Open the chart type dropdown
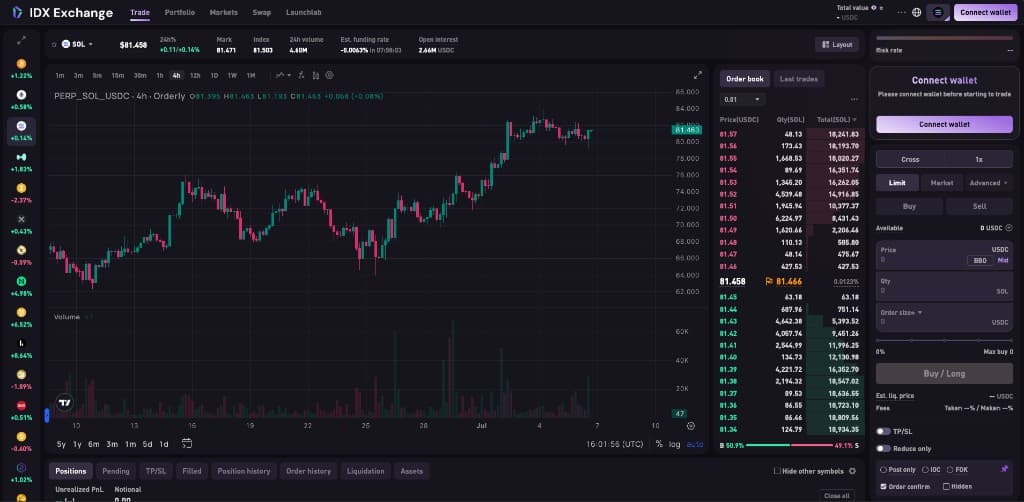Image resolution: width=1024 pixels, height=502 pixels. (283, 75)
